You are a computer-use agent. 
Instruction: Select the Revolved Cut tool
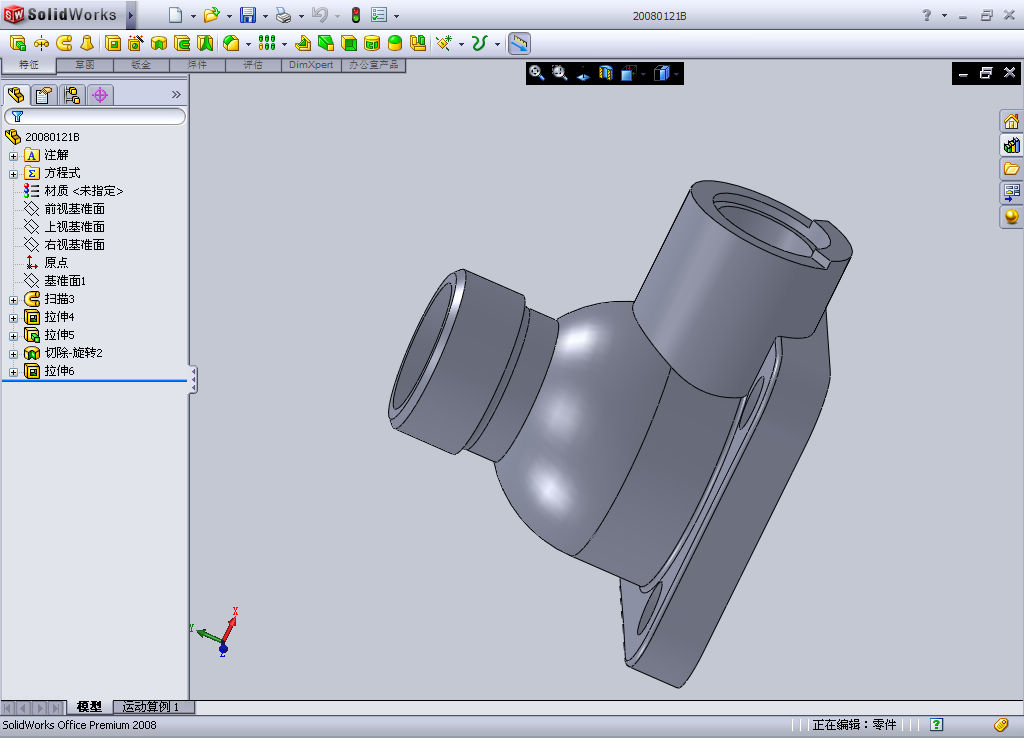159,43
